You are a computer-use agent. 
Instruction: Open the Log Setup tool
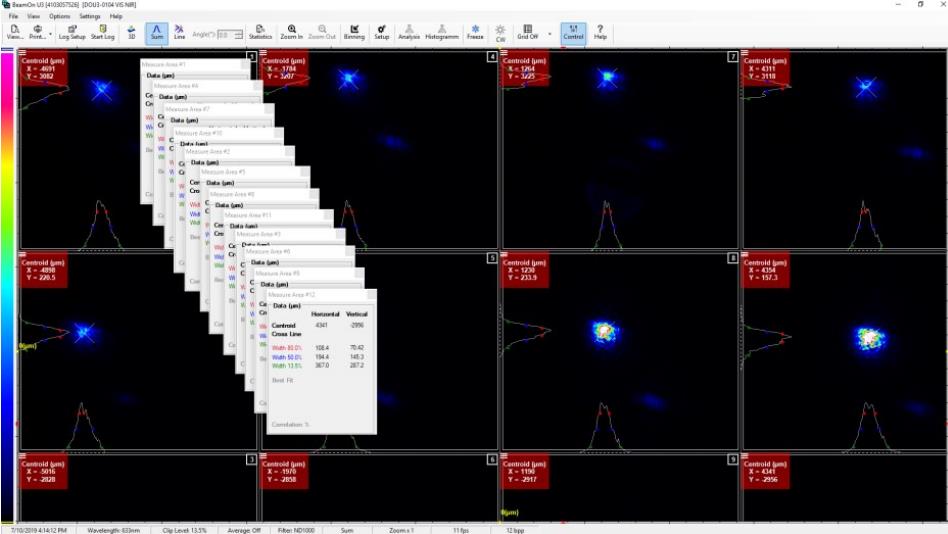tap(72, 32)
